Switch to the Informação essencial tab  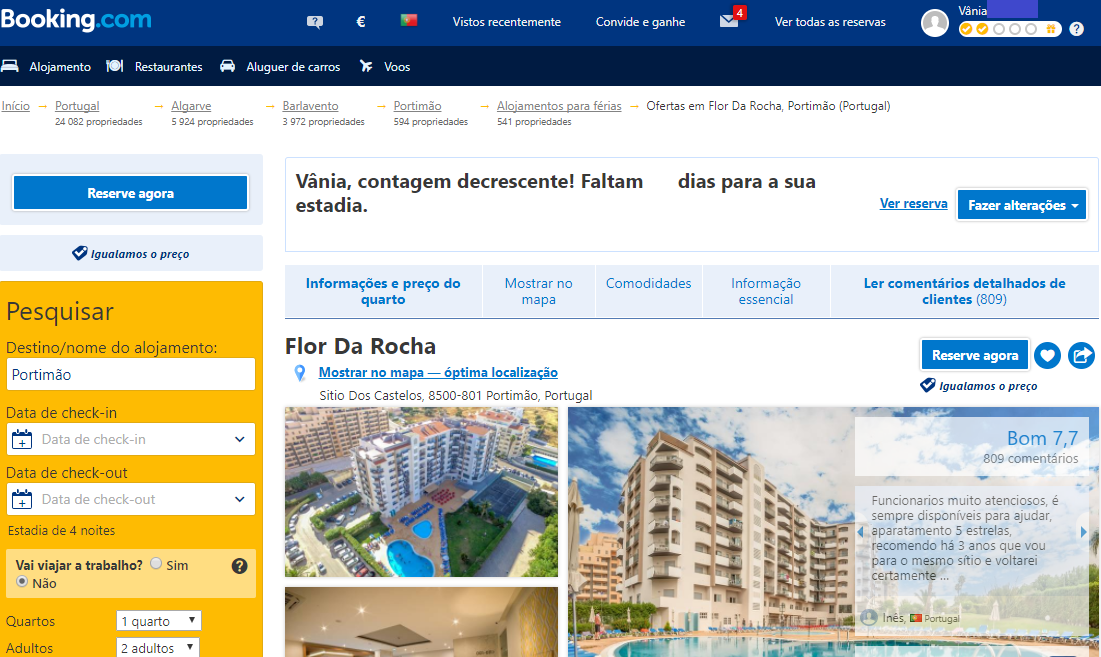(x=766, y=291)
